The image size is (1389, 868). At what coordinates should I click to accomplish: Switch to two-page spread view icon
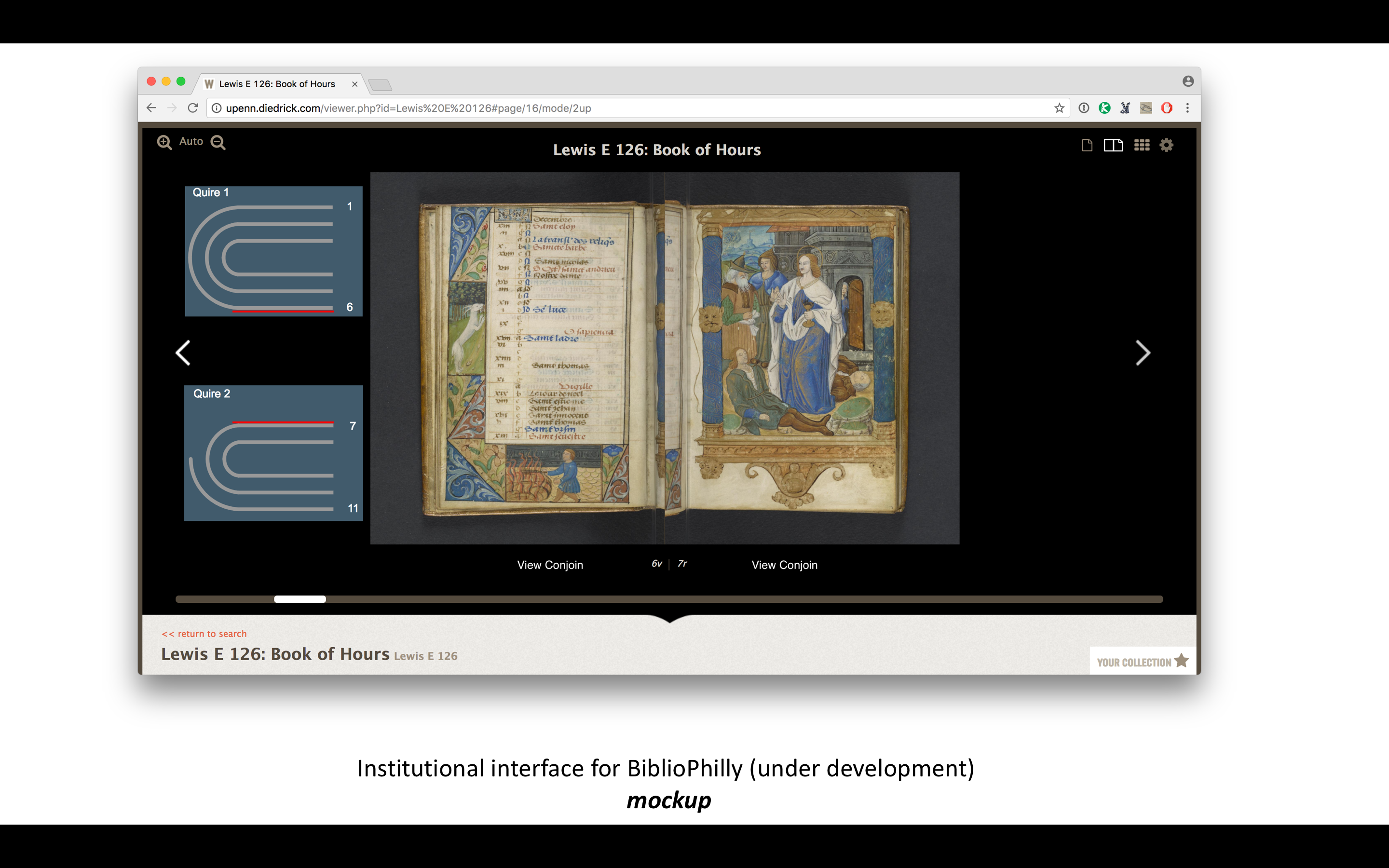click(x=1113, y=145)
